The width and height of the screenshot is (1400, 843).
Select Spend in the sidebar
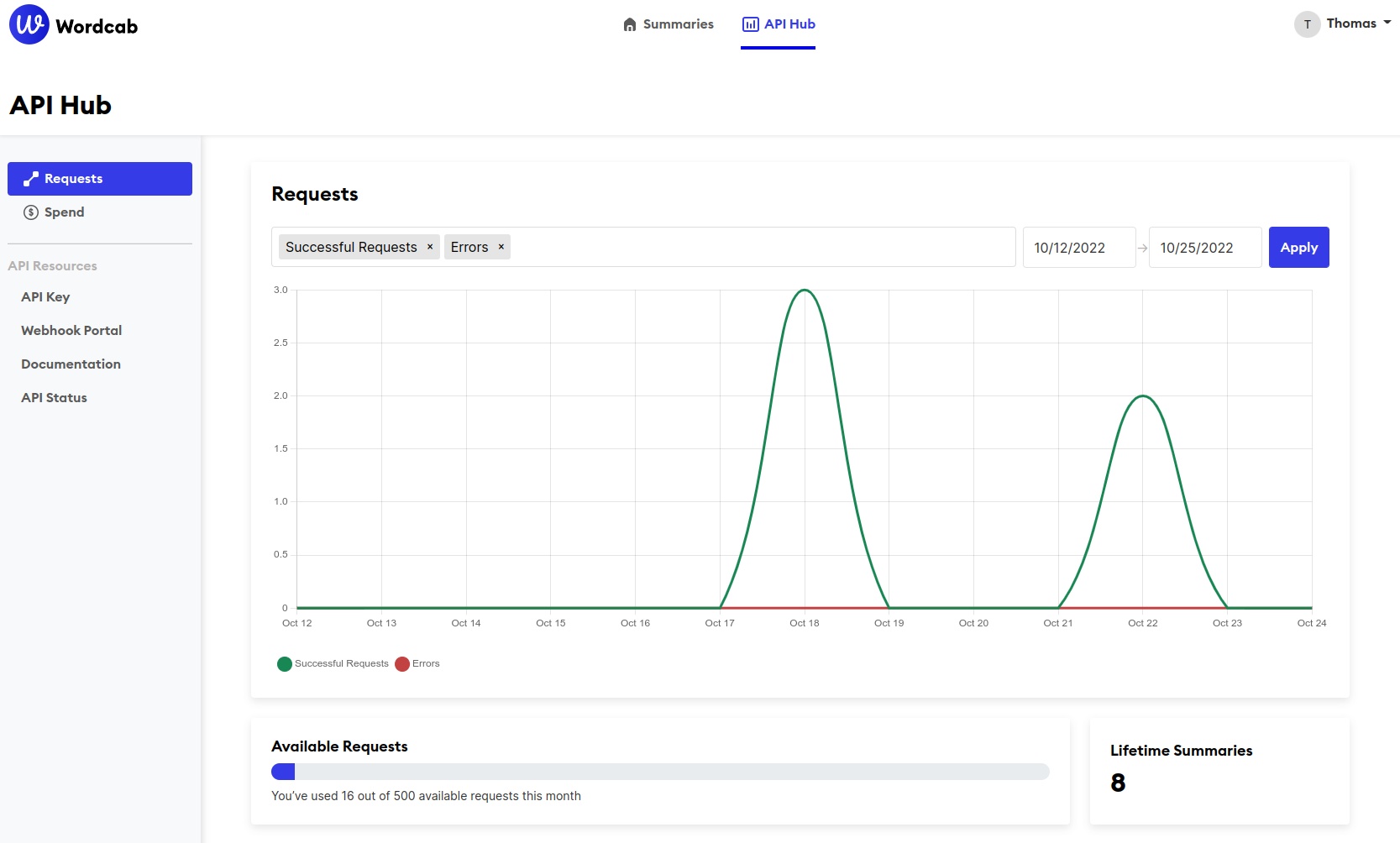click(100, 212)
